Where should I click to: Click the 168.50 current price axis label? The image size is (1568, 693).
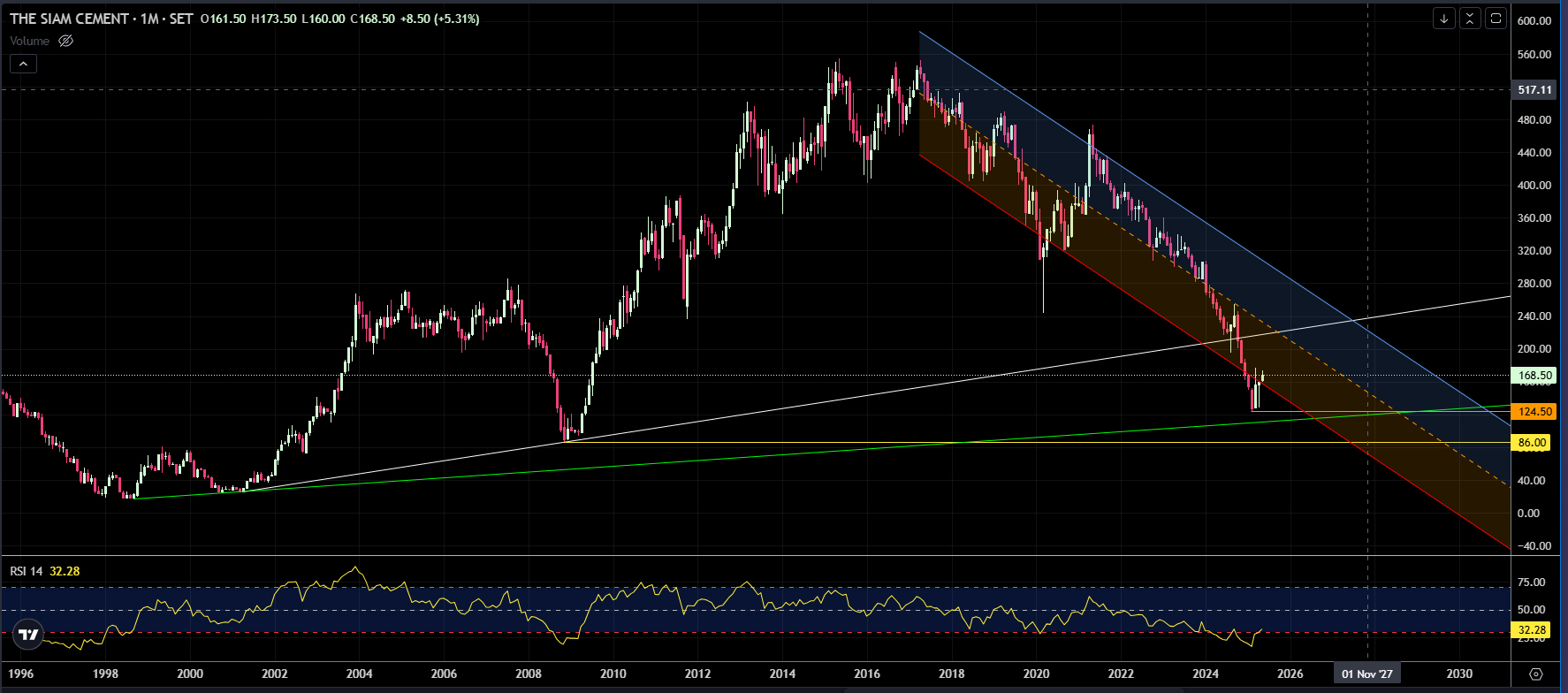(x=1534, y=376)
